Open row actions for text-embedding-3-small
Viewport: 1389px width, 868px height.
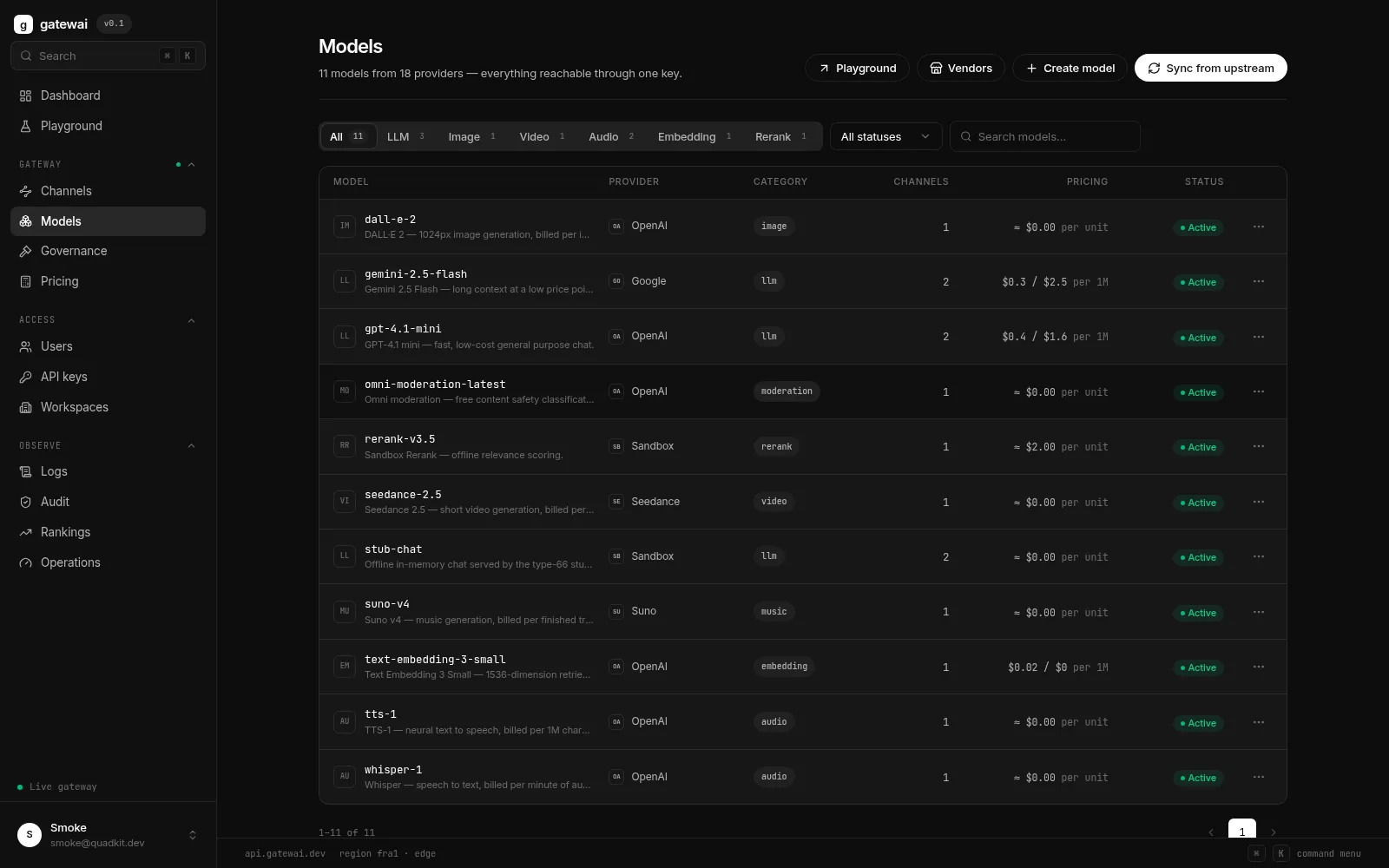click(x=1259, y=667)
